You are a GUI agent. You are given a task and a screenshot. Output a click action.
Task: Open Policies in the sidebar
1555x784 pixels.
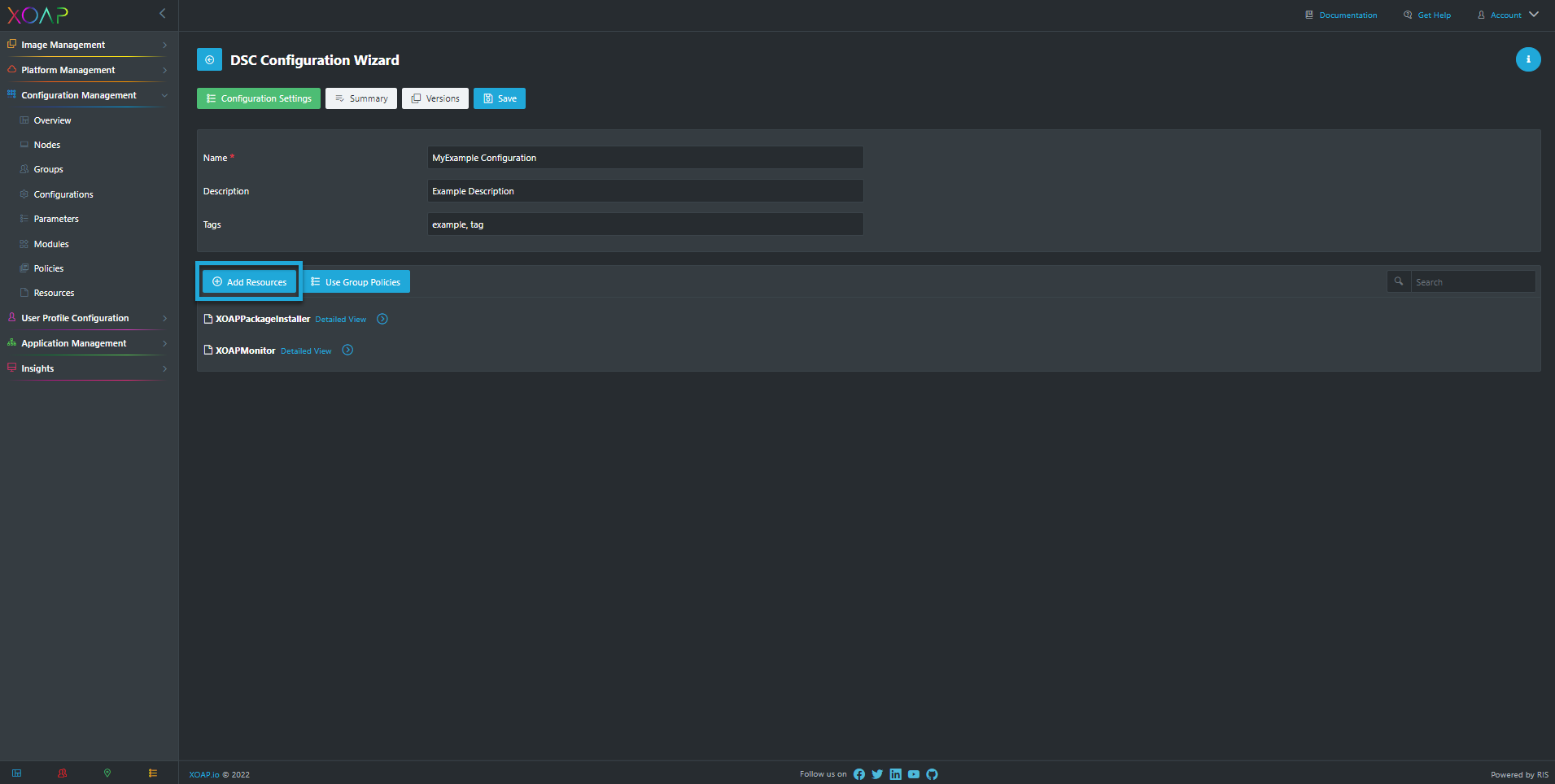[49, 268]
